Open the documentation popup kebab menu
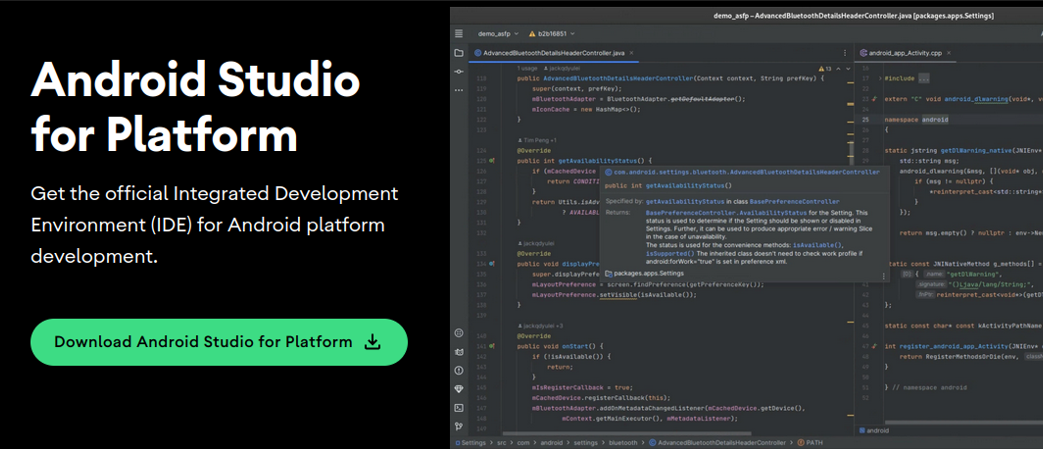The height and width of the screenshot is (449, 1043). 883,275
